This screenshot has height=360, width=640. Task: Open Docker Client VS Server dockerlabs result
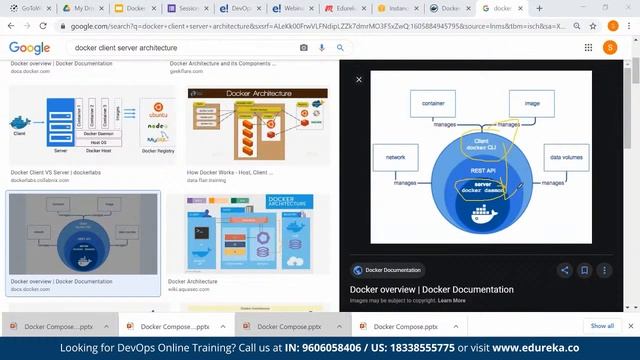pos(56,173)
